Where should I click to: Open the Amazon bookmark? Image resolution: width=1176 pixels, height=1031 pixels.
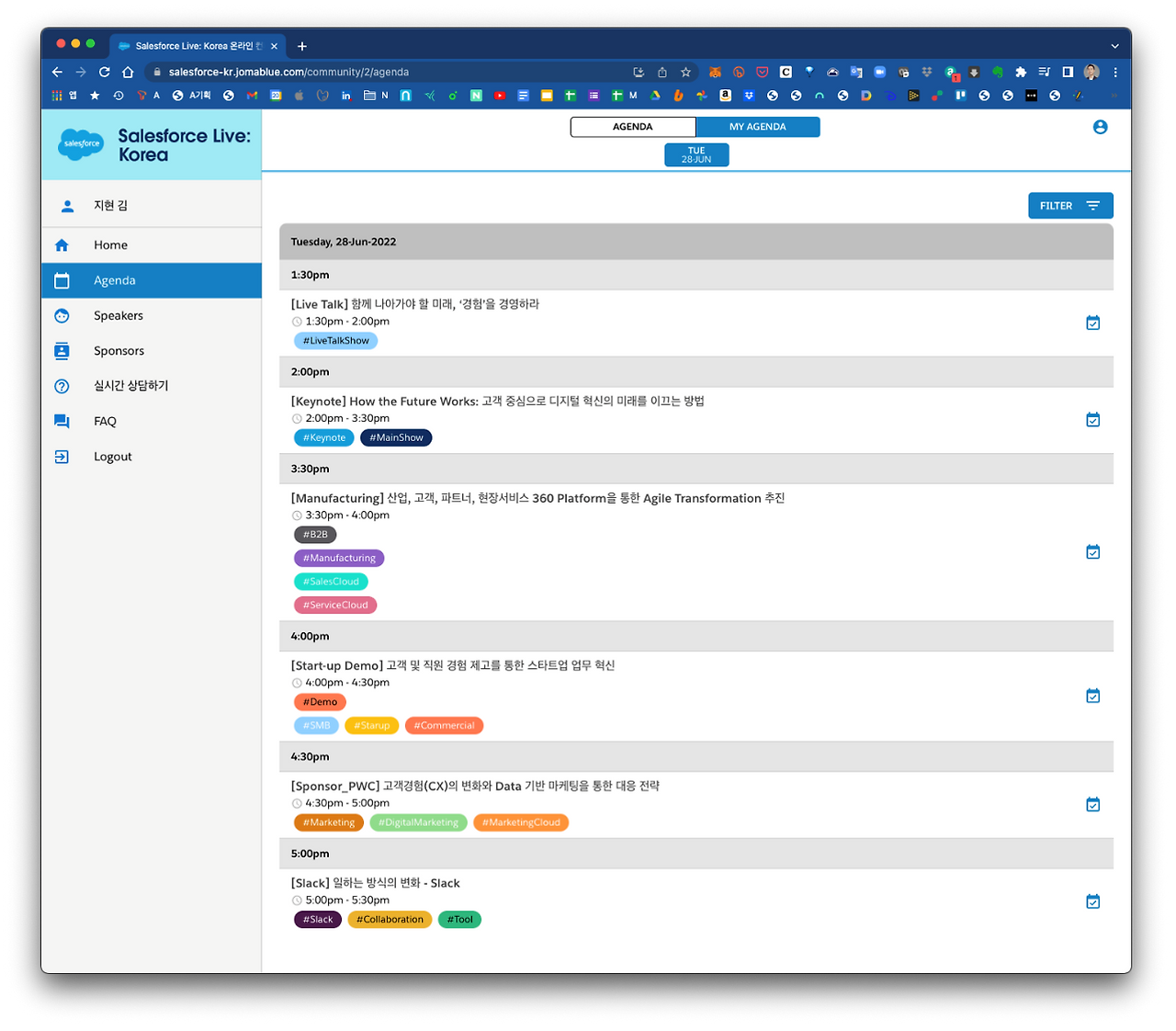(725, 96)
